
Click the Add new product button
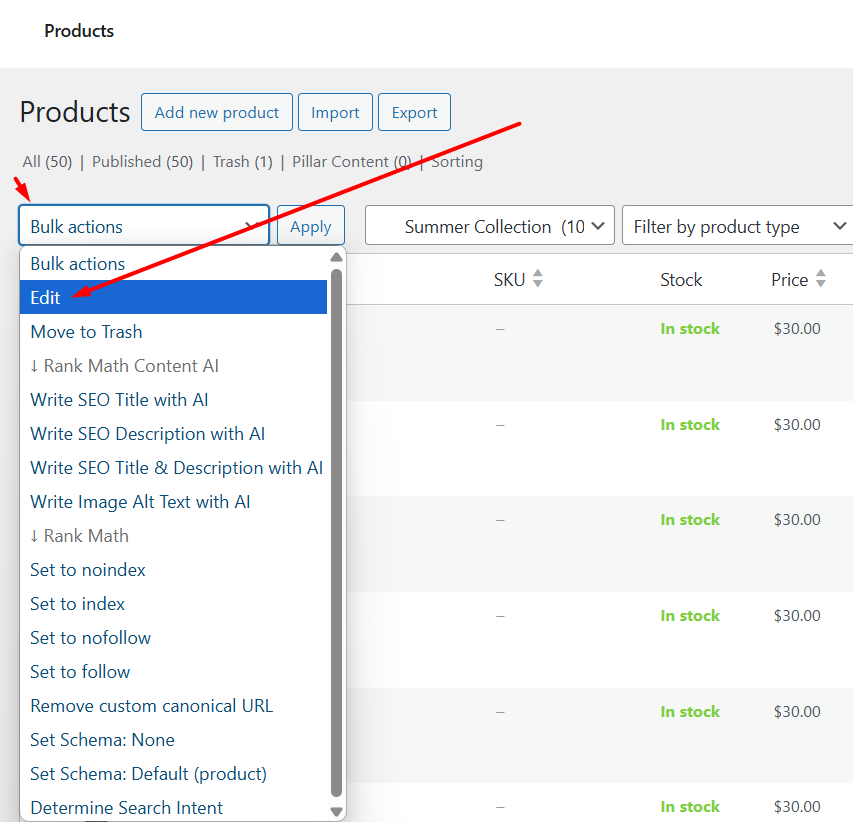pos(217,113)
